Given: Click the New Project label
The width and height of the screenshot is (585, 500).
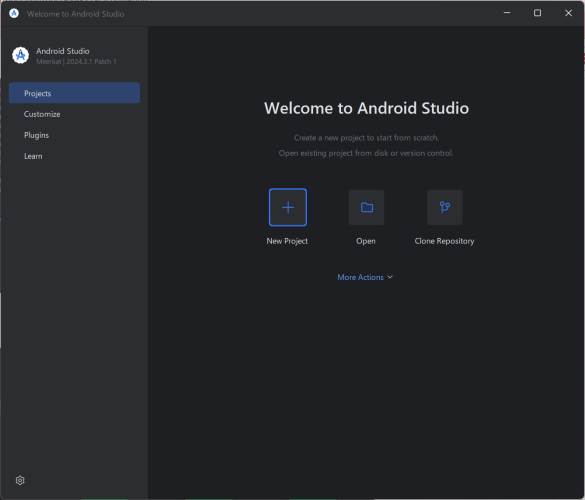Looking at the screenshot, I should click(x=287, y=241).
